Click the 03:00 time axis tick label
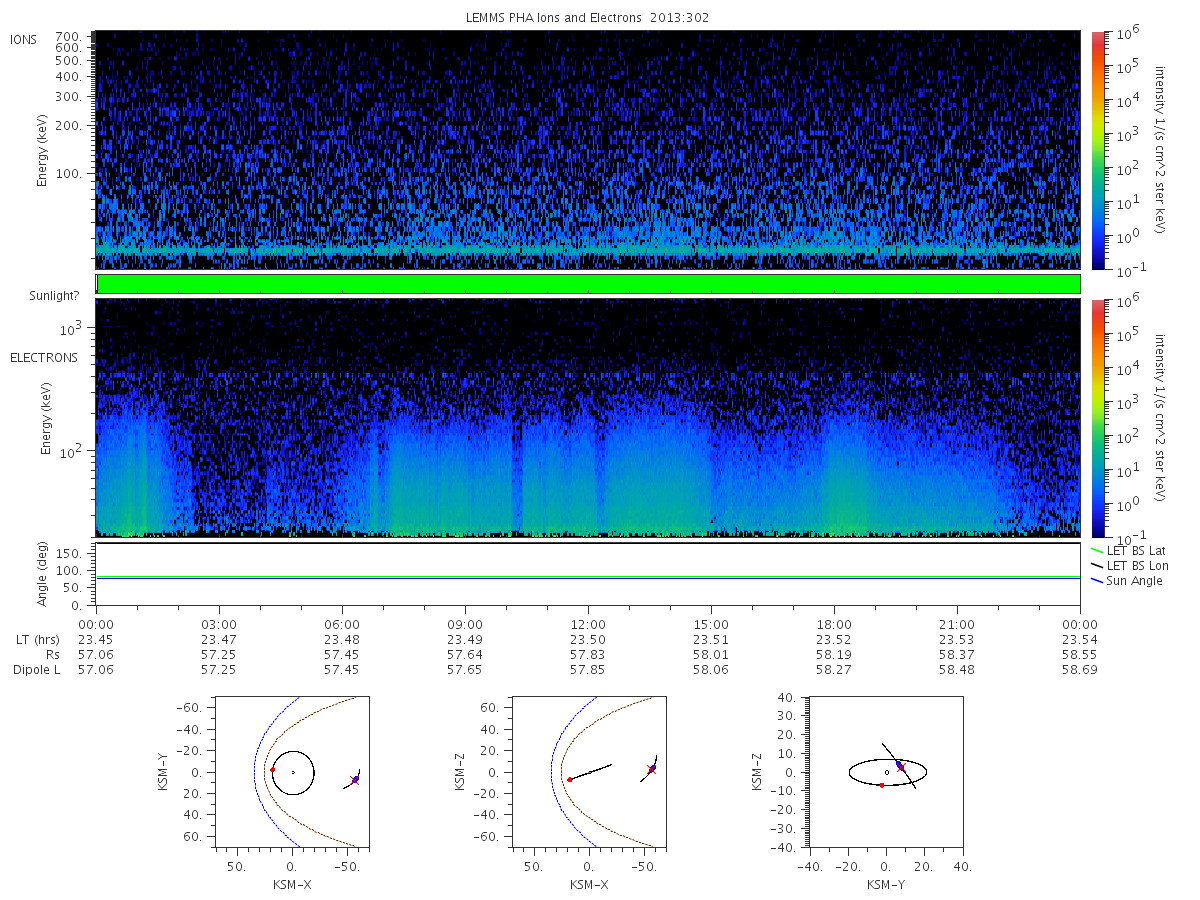 [x=219, y=623]
